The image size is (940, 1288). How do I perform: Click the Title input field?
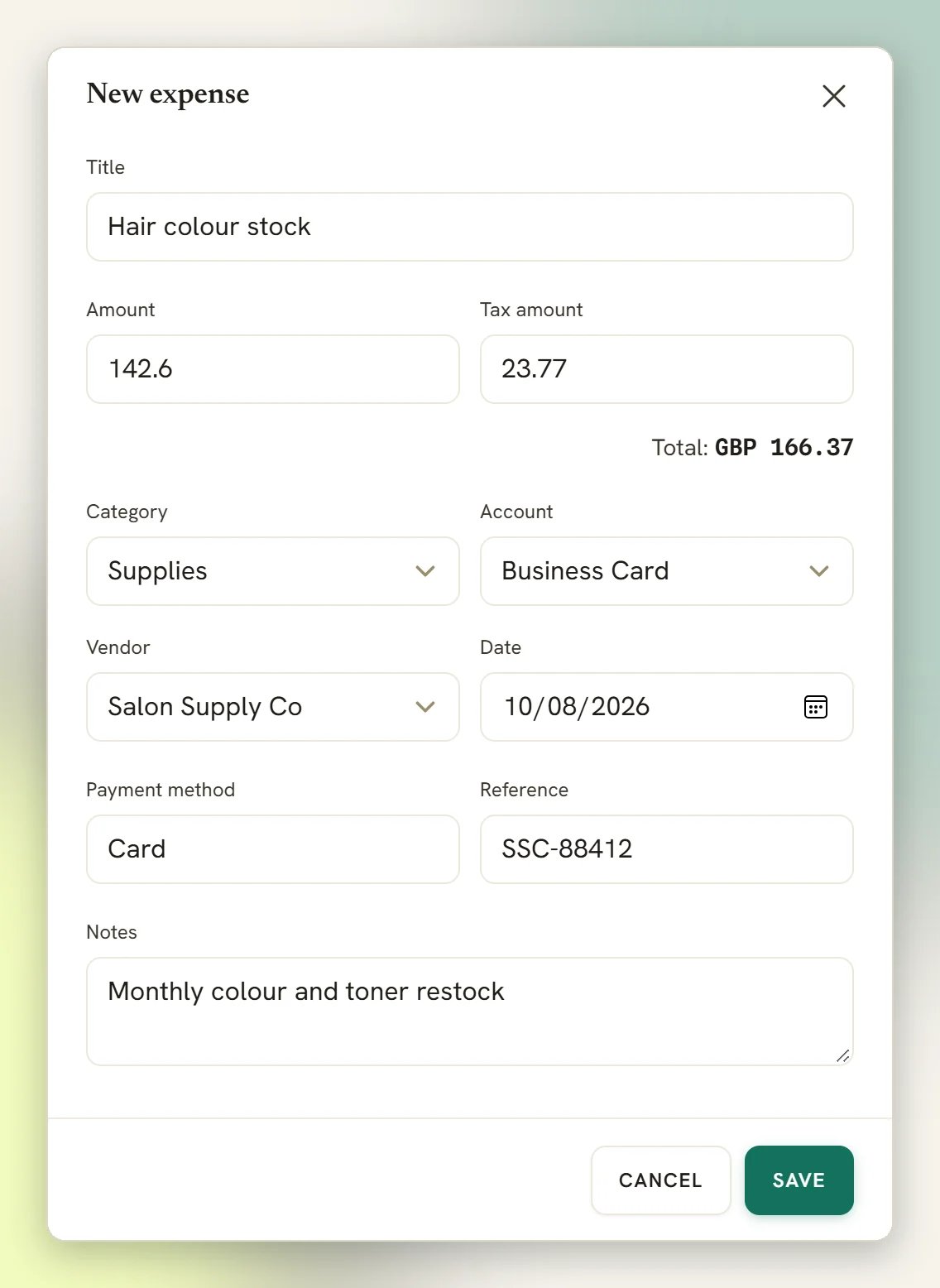[470, 227]
